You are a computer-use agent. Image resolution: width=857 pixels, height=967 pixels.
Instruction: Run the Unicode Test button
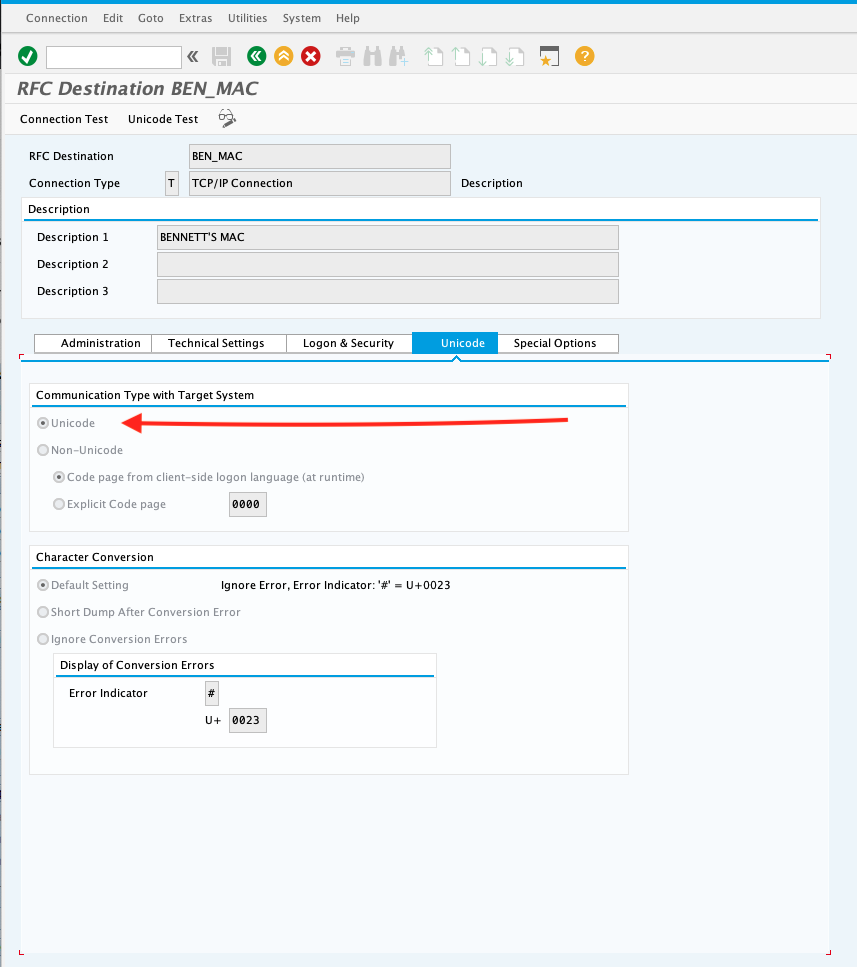tap(163, 119)
